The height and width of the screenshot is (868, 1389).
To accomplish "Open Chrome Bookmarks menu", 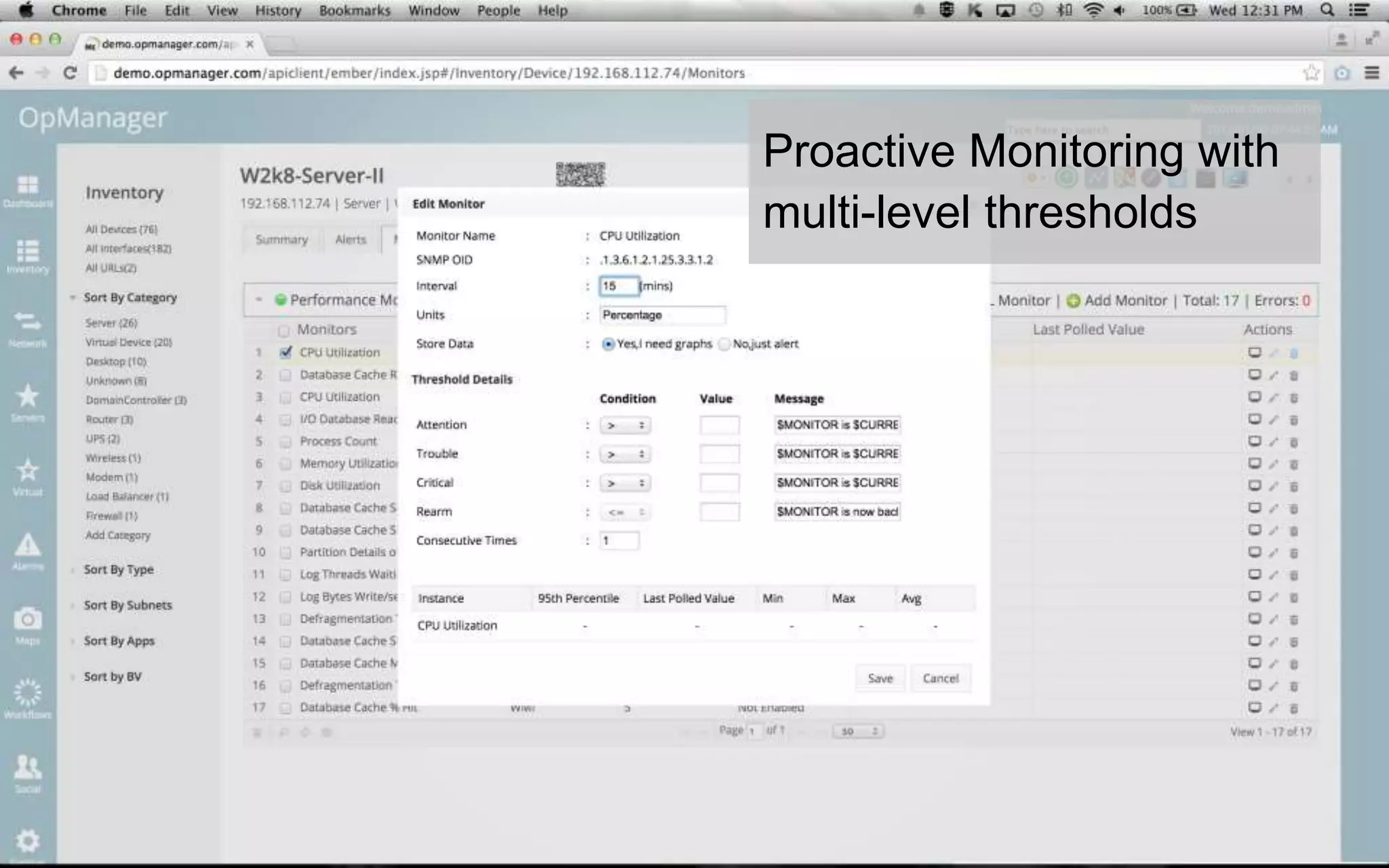I will point(355,10).
